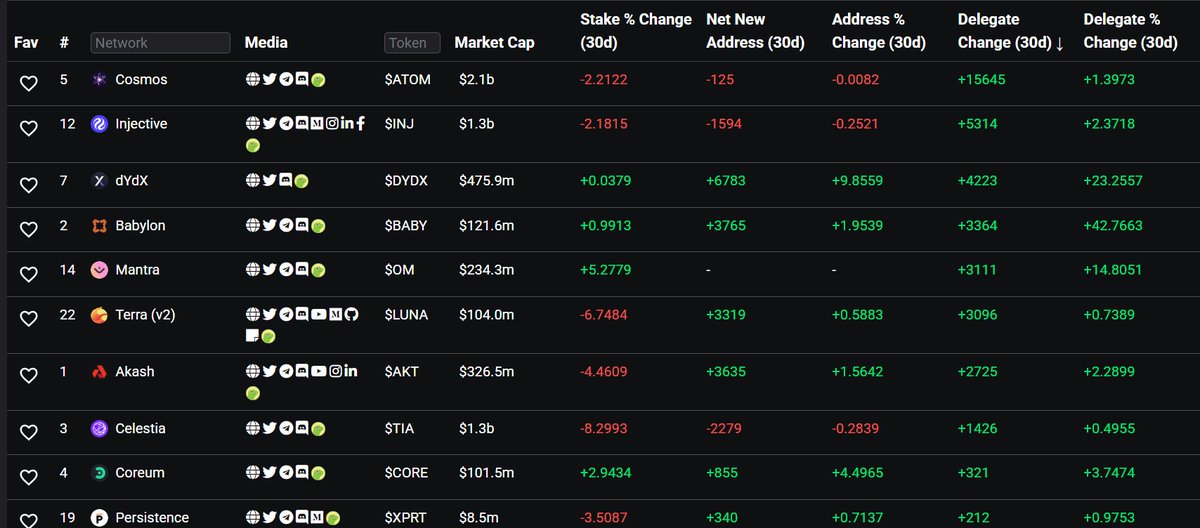Sort by Delegate % Change (30d) header
Image resolution: width=1200 pixels, height=528 pixels.
click(x=1130, y=31)
